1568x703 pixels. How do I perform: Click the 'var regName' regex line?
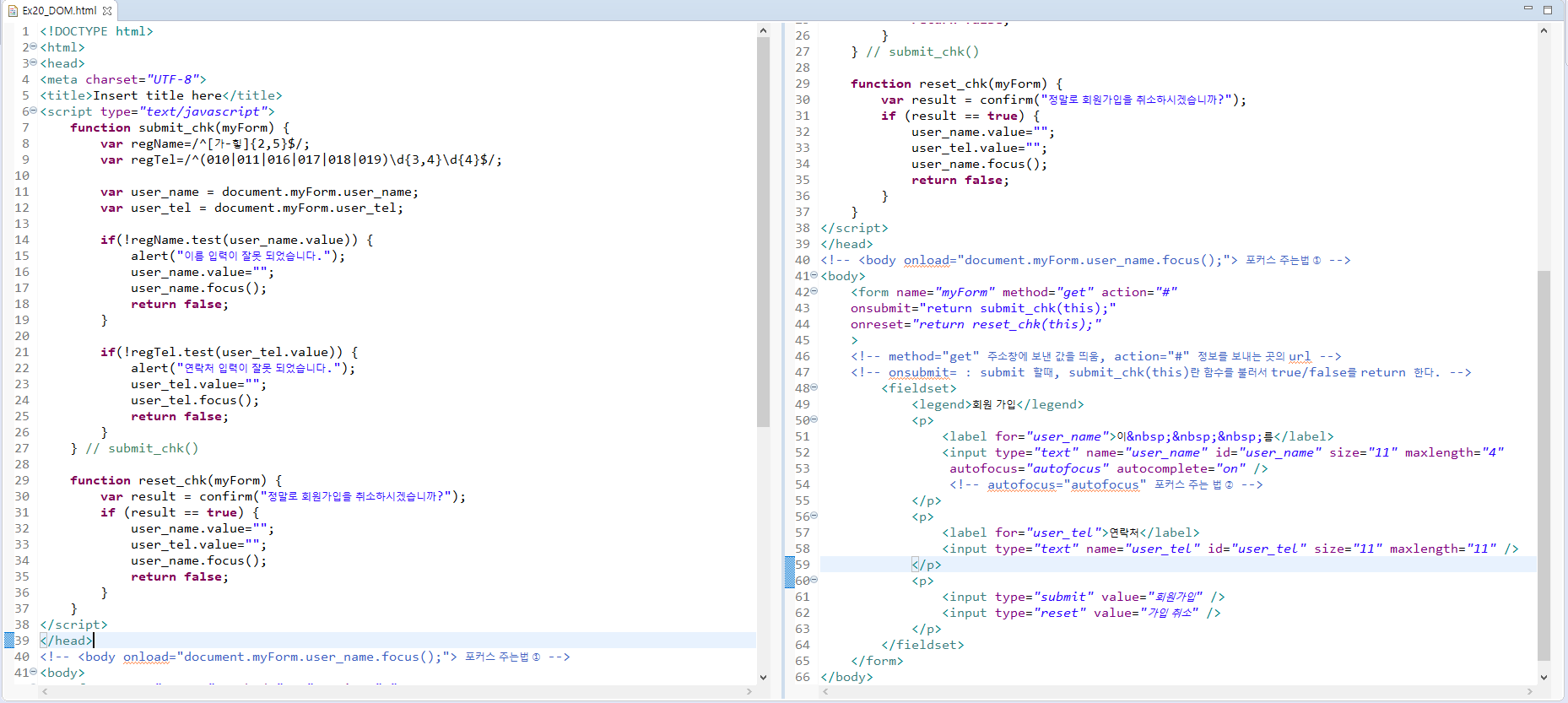pyautogui.click(x=205, y=143)
